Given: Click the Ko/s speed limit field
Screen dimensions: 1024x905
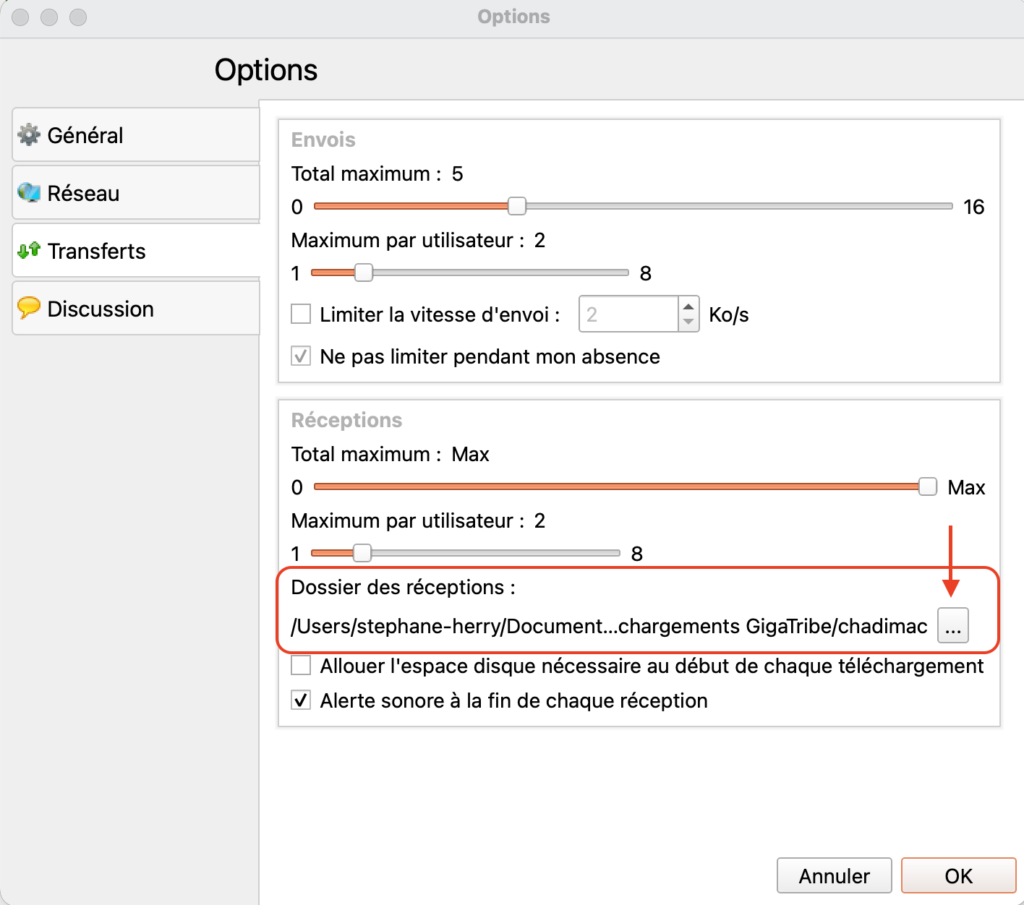Looking at the screenshot, I should (628, 315).
